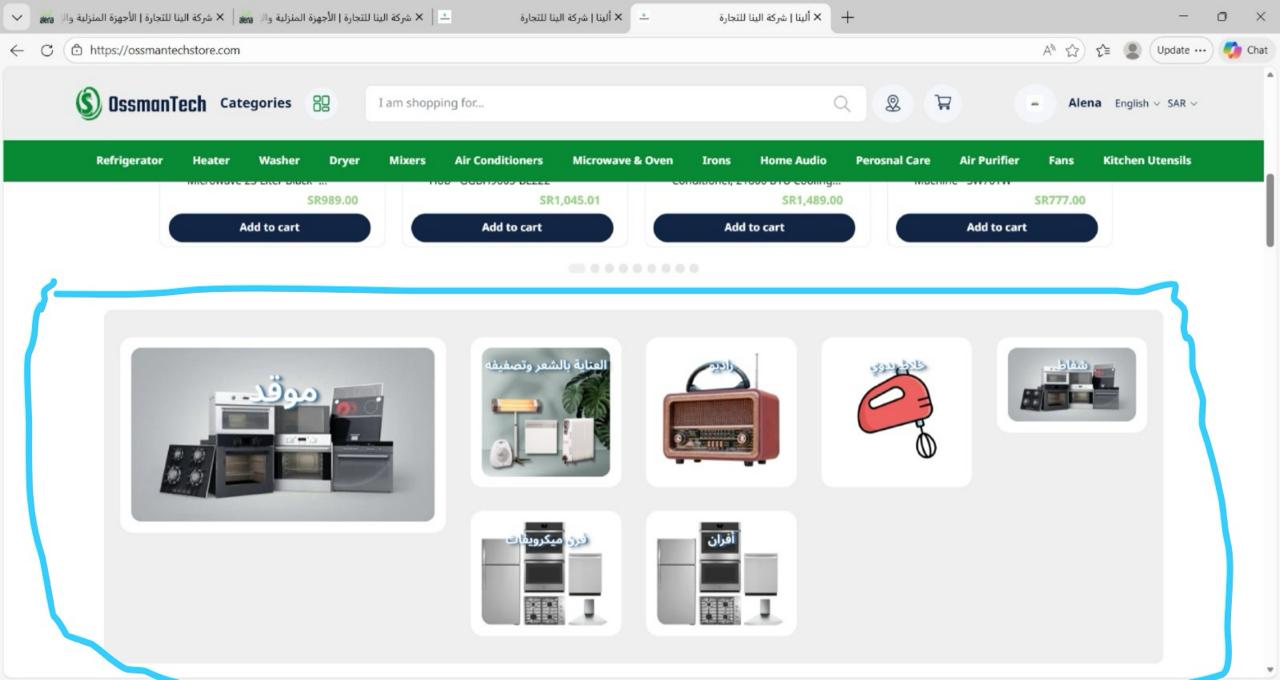Select the first carousel pagination dot

coord(576,268)
